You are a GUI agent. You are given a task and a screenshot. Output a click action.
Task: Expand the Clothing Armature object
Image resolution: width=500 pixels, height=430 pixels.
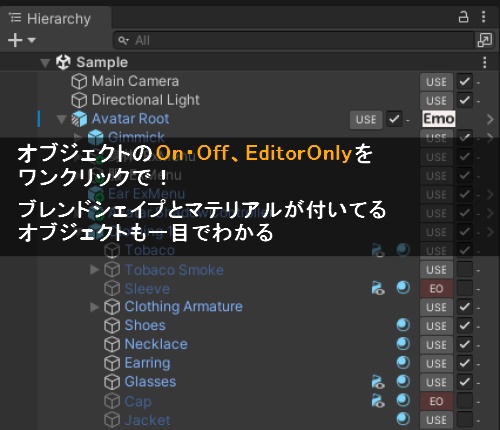coord(95,307)
